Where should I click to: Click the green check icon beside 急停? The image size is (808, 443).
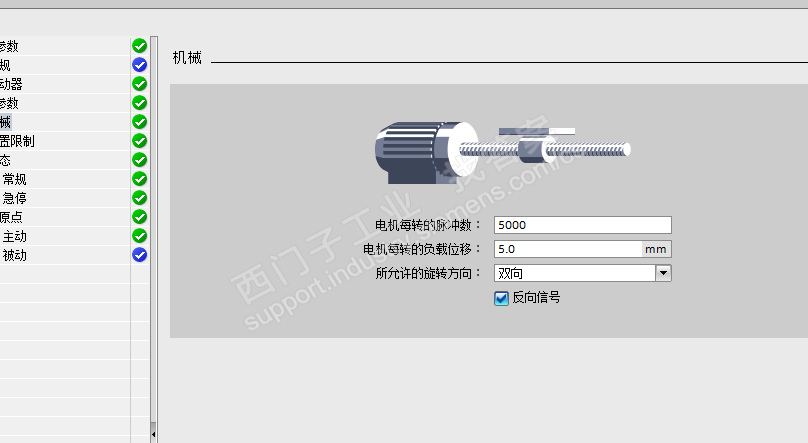(x=139, y=198)
